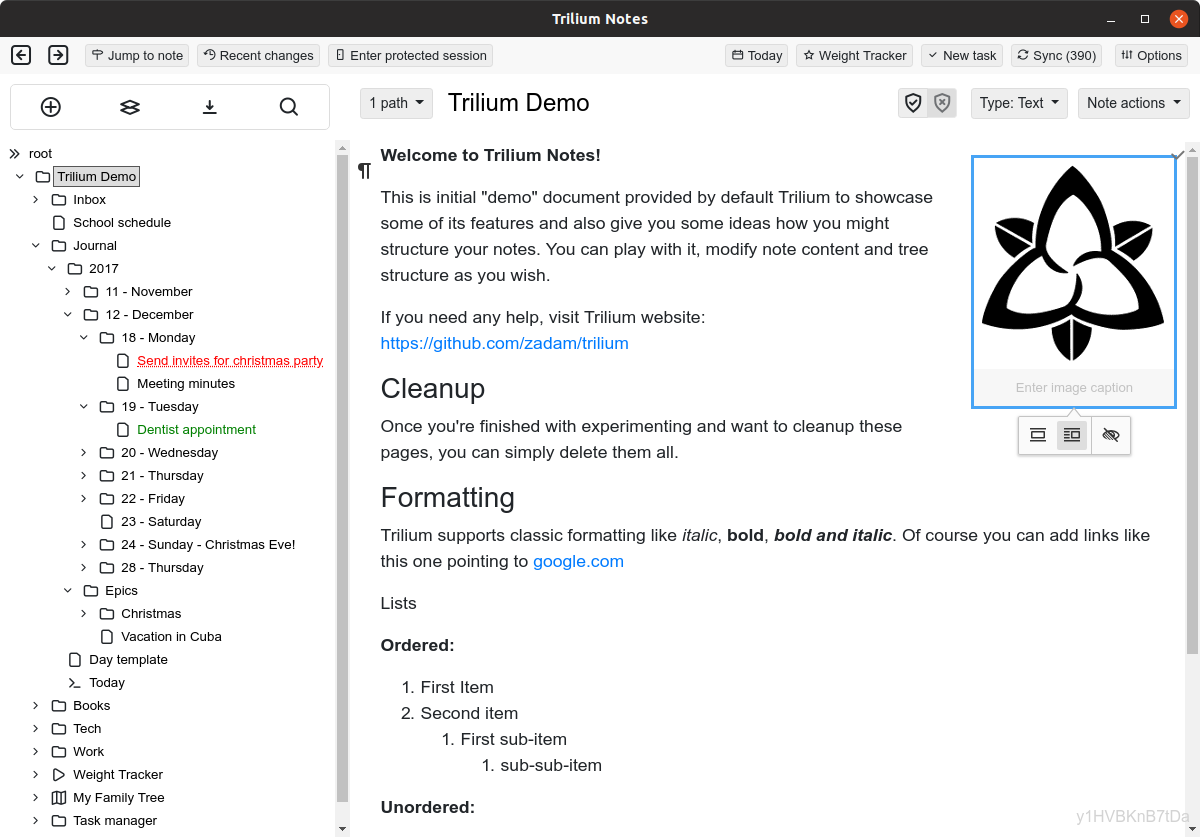Click the file icon of Day template

[75, 660]
